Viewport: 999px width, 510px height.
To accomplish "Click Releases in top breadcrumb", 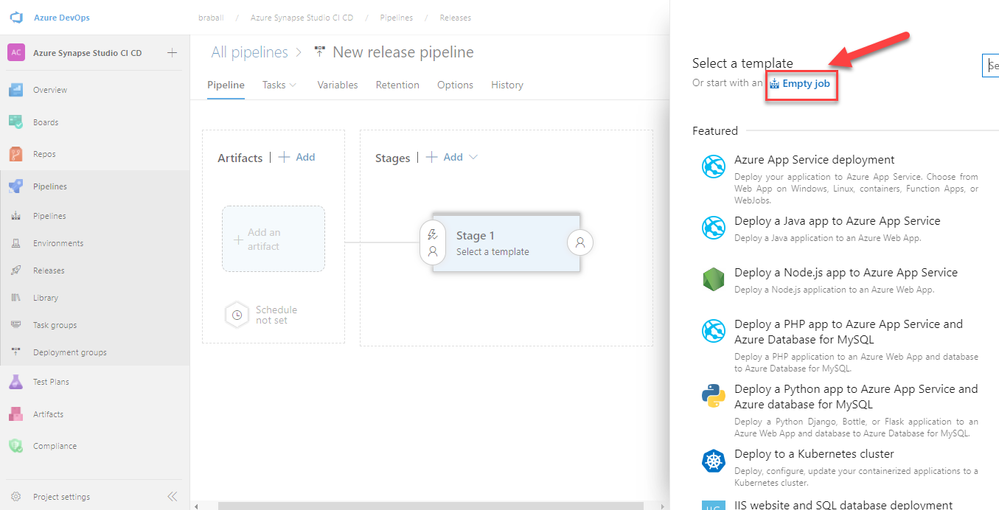I will click(x=455, y=18).
